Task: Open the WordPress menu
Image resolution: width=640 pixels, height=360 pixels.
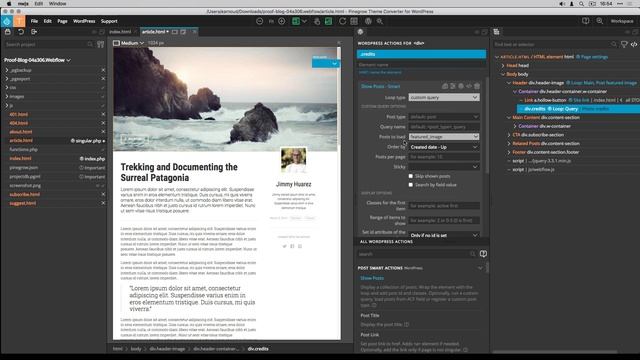Action: 84,21
